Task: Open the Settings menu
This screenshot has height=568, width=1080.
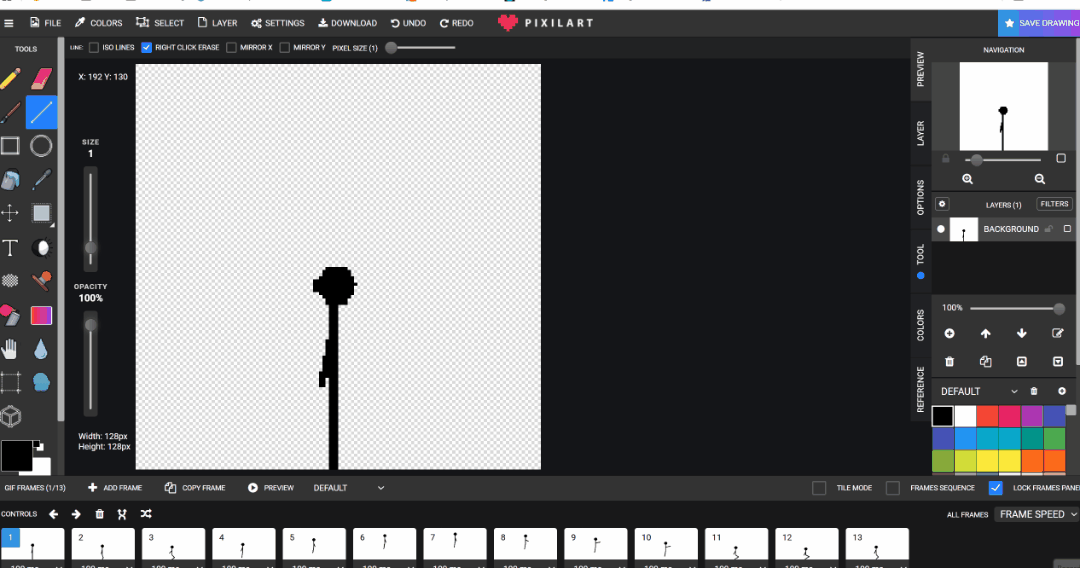Action: pyautogui.click(x=278, y=23)
